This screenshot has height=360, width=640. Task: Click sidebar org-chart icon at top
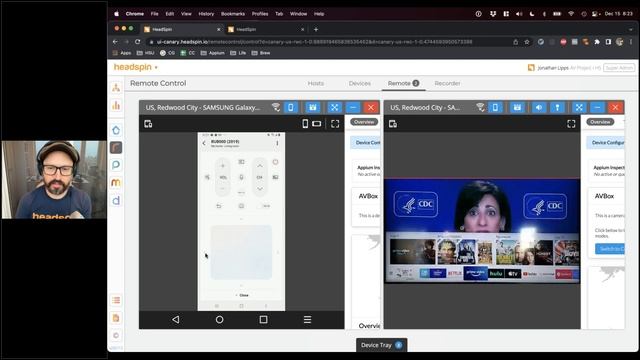[x=116, y=87]
